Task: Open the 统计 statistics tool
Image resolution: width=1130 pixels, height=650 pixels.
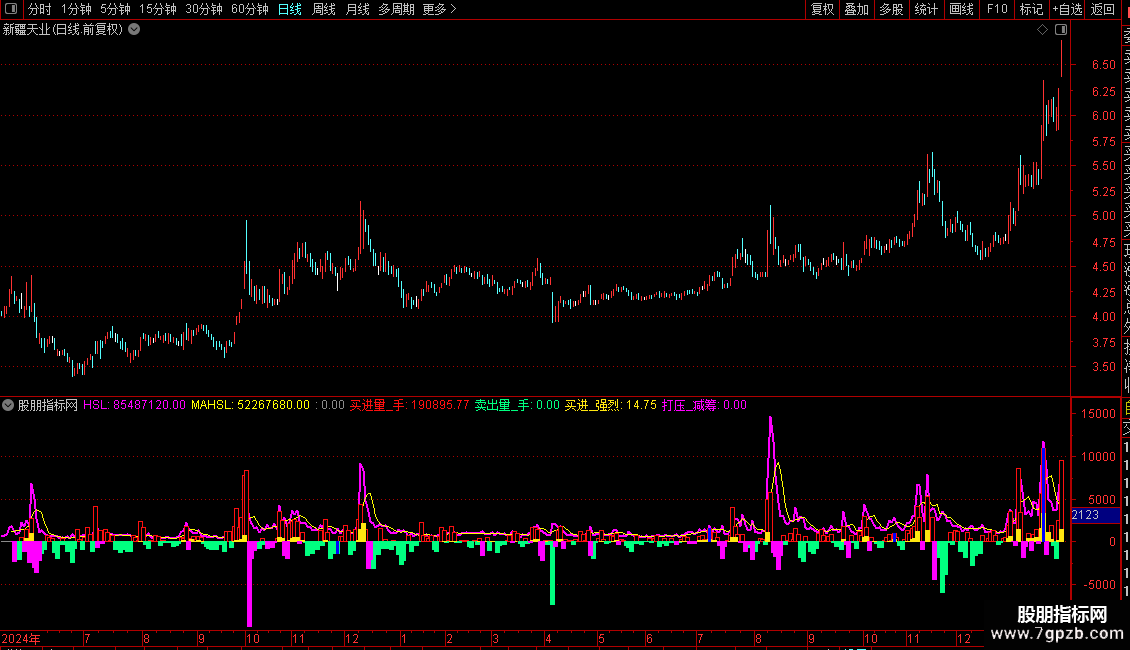Action: click(x=926, y=9)
